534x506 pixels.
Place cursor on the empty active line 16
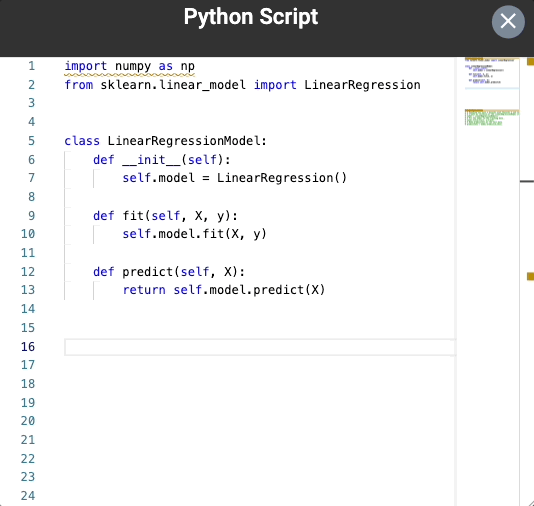click(260, 347)
